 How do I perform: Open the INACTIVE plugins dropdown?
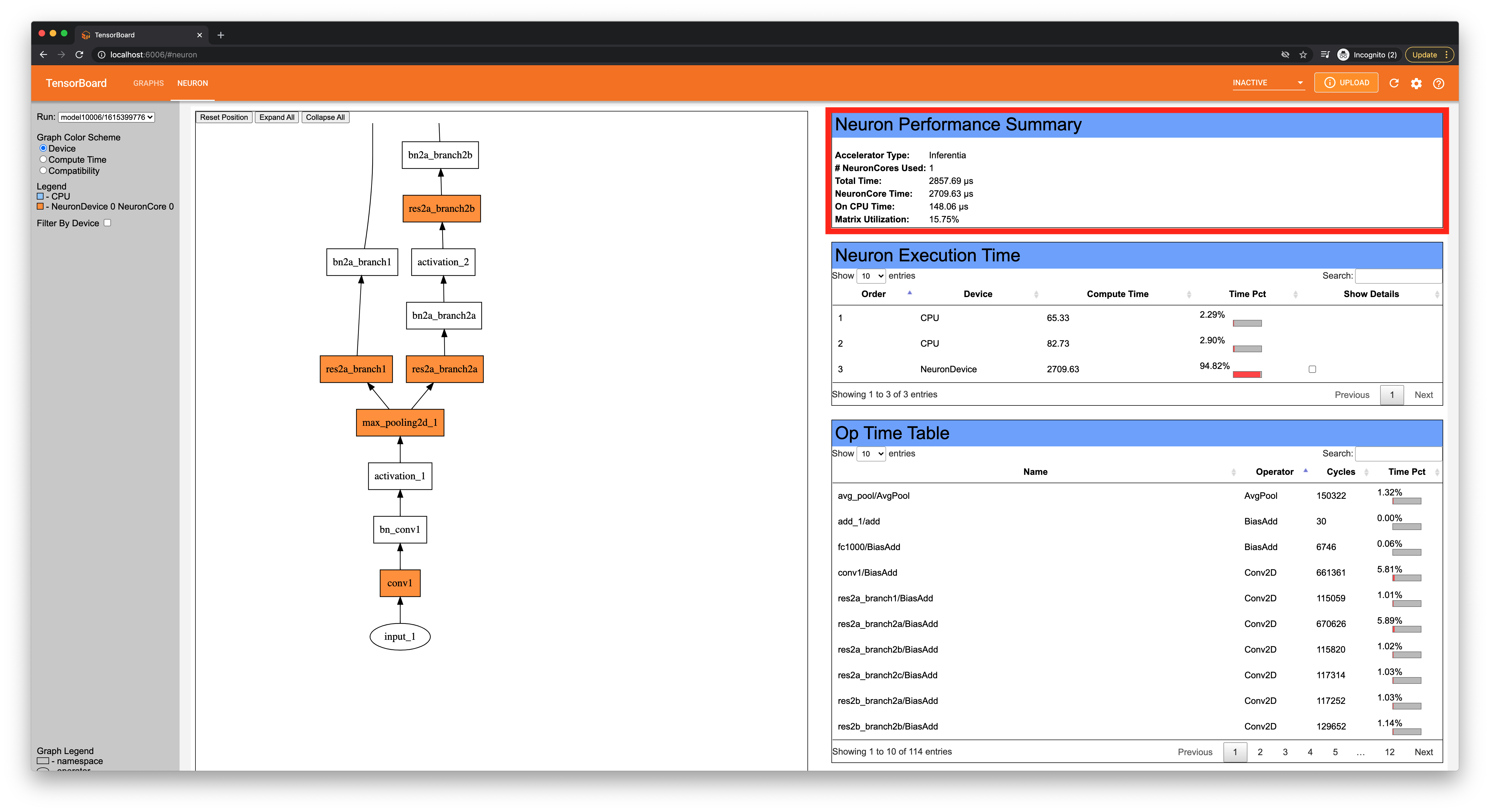point(1267,83)
